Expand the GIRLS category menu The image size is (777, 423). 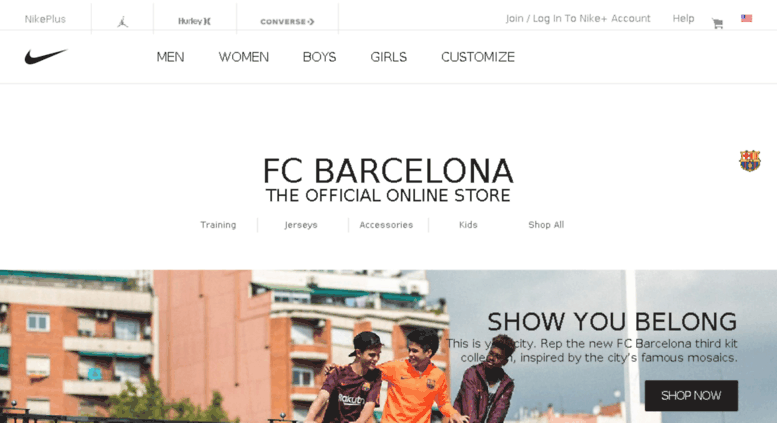coord(388,57)
